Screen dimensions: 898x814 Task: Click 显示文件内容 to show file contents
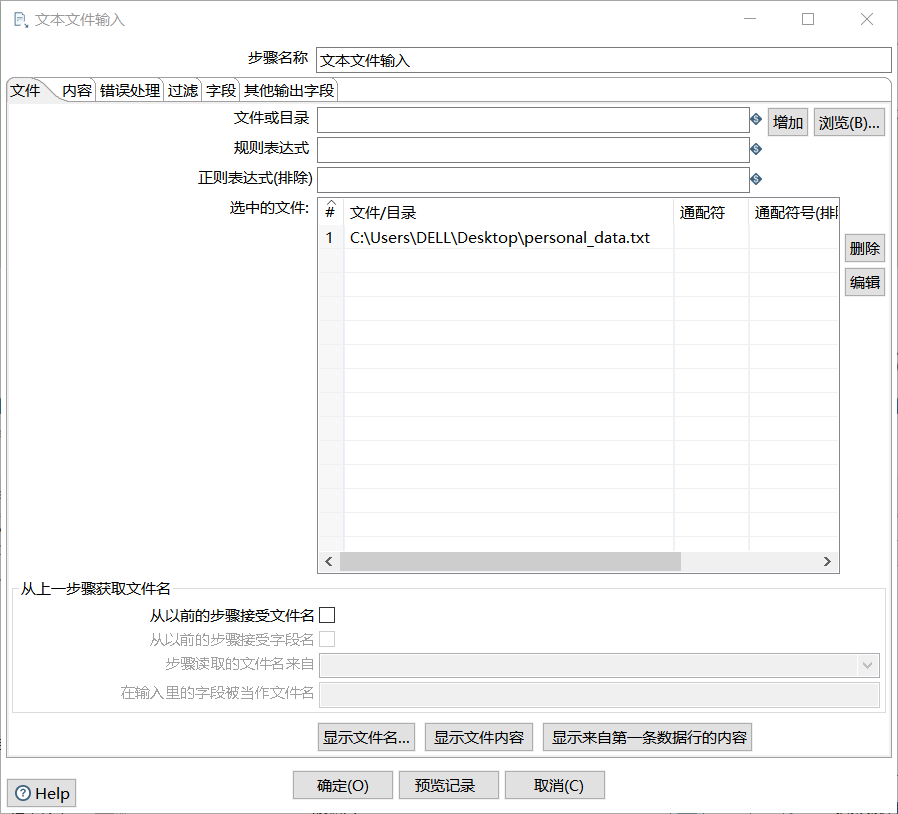(477, 737)
